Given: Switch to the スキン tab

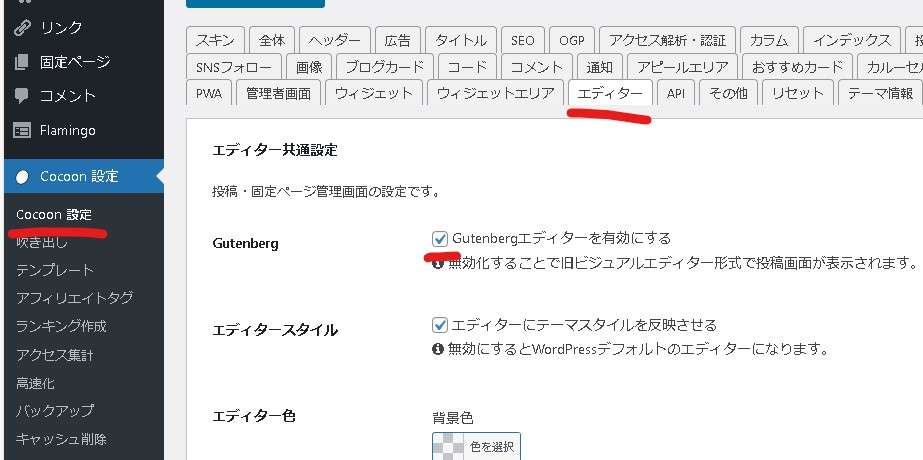Looking at the screenshot, I should point(215,40).
